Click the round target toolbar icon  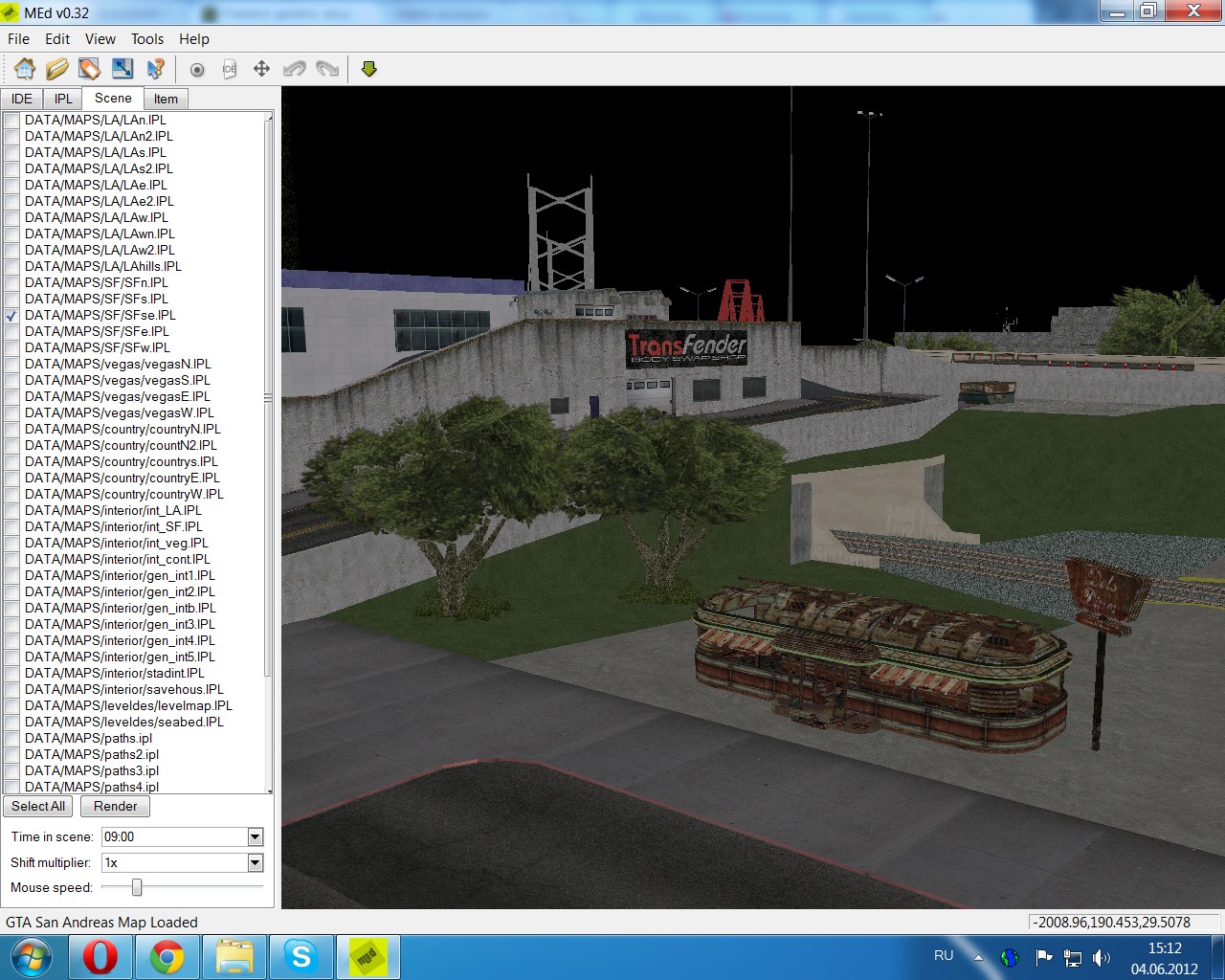click(197, 69)
